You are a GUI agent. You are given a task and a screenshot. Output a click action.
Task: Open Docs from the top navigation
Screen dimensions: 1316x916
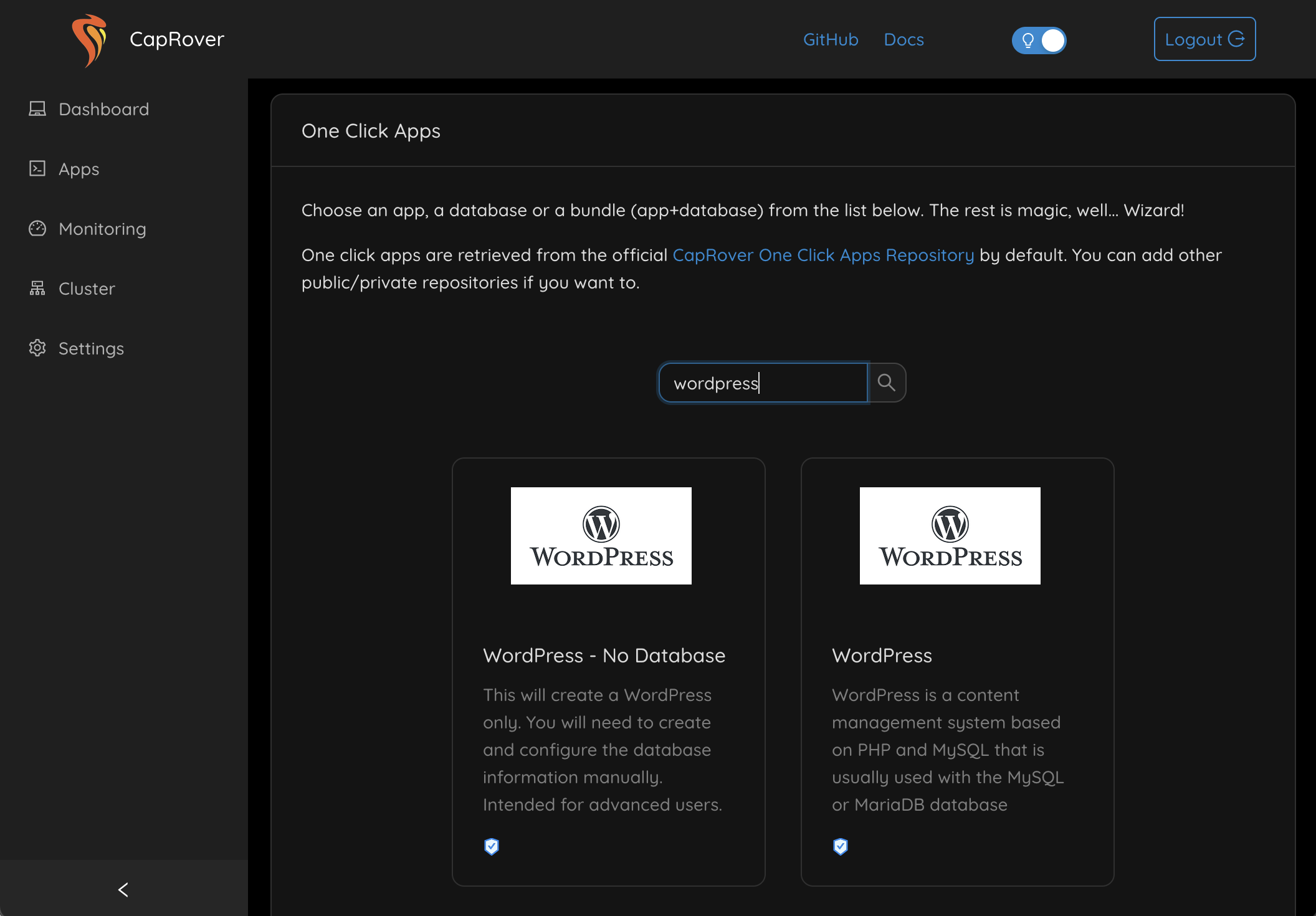tap(904, 39)
